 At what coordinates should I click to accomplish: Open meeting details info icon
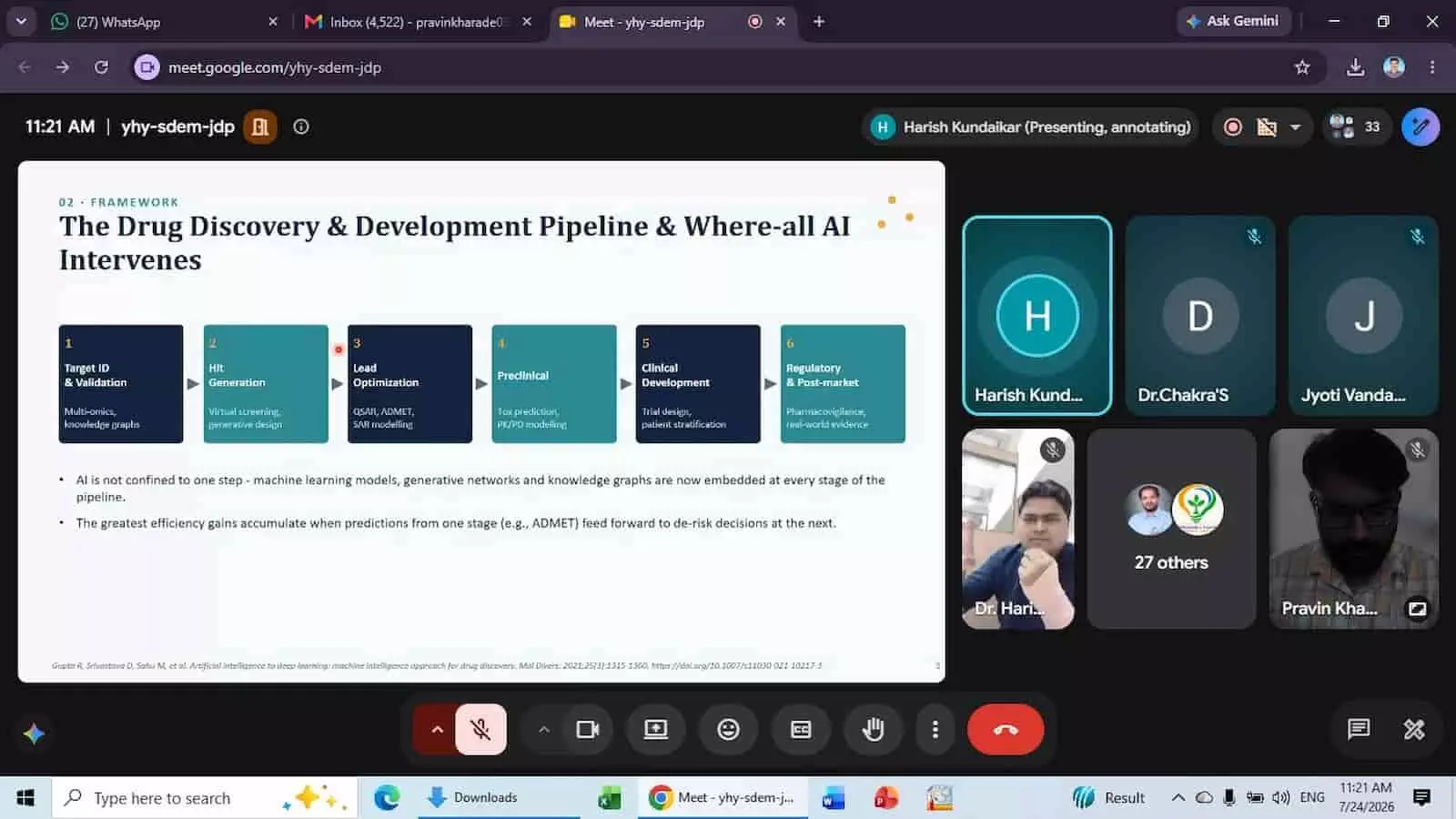pos(301,126)
